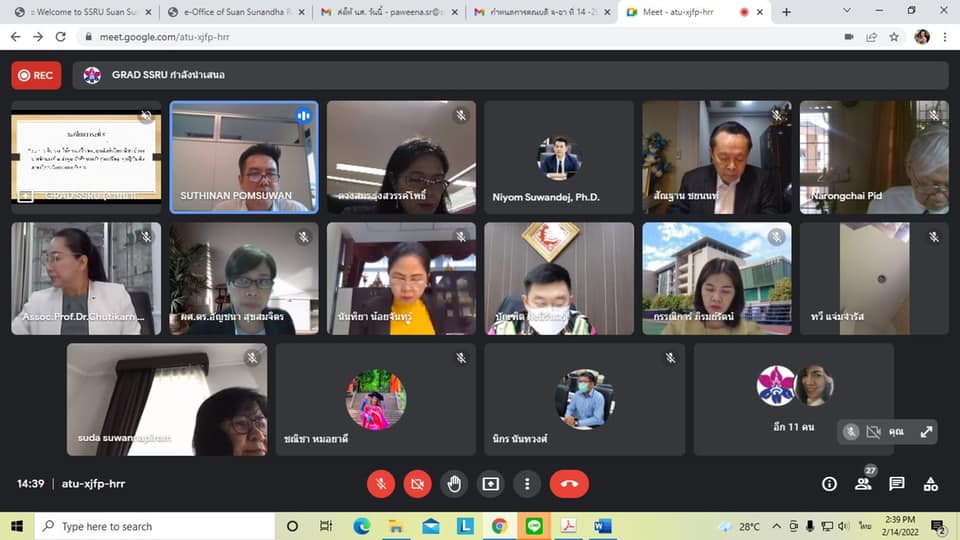Open a new browser tab
Image resolution: width=960 pixels, height=540 pixels.
(x=786, y=12)
